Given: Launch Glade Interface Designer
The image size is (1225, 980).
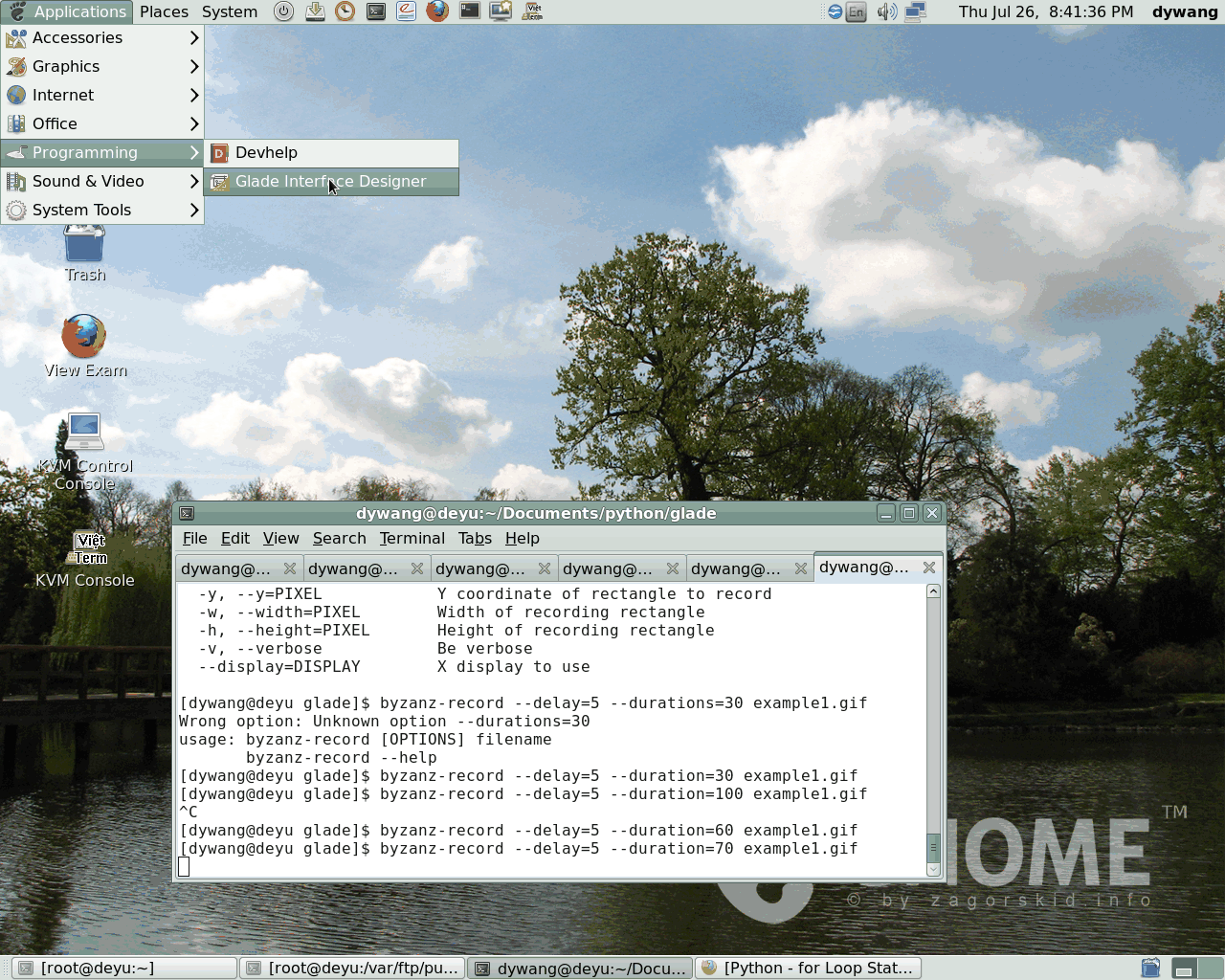Looking at the screenshot, I should click(x=330, y=182).
